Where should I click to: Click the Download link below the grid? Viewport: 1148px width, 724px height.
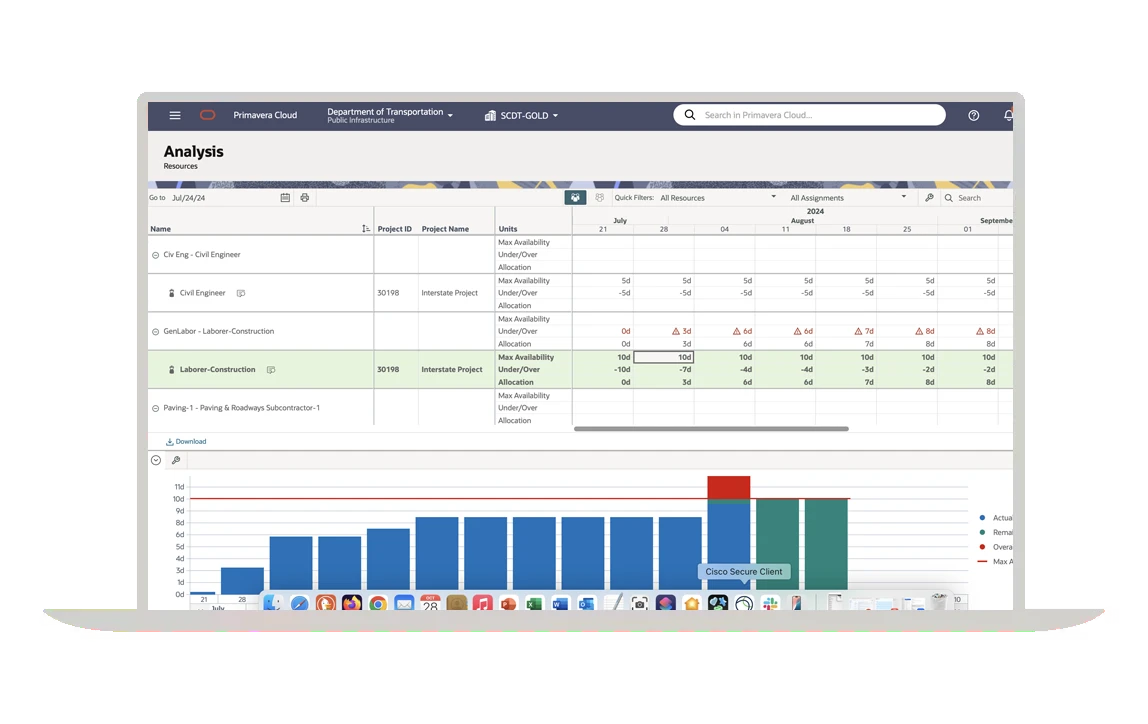point(186,441)
